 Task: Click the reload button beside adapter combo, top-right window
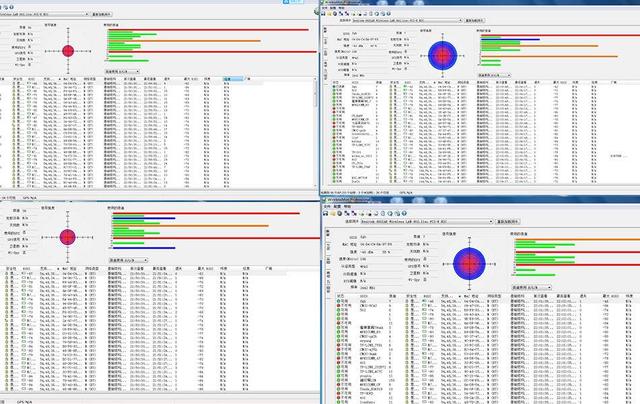(x=474, y=20)
